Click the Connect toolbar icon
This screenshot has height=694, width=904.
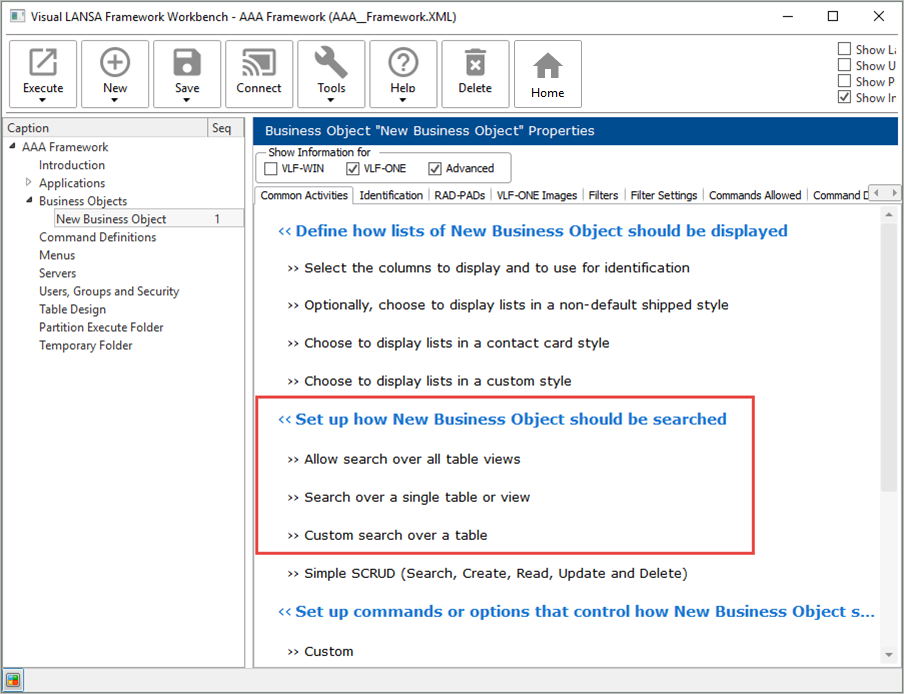pos(259,65)
